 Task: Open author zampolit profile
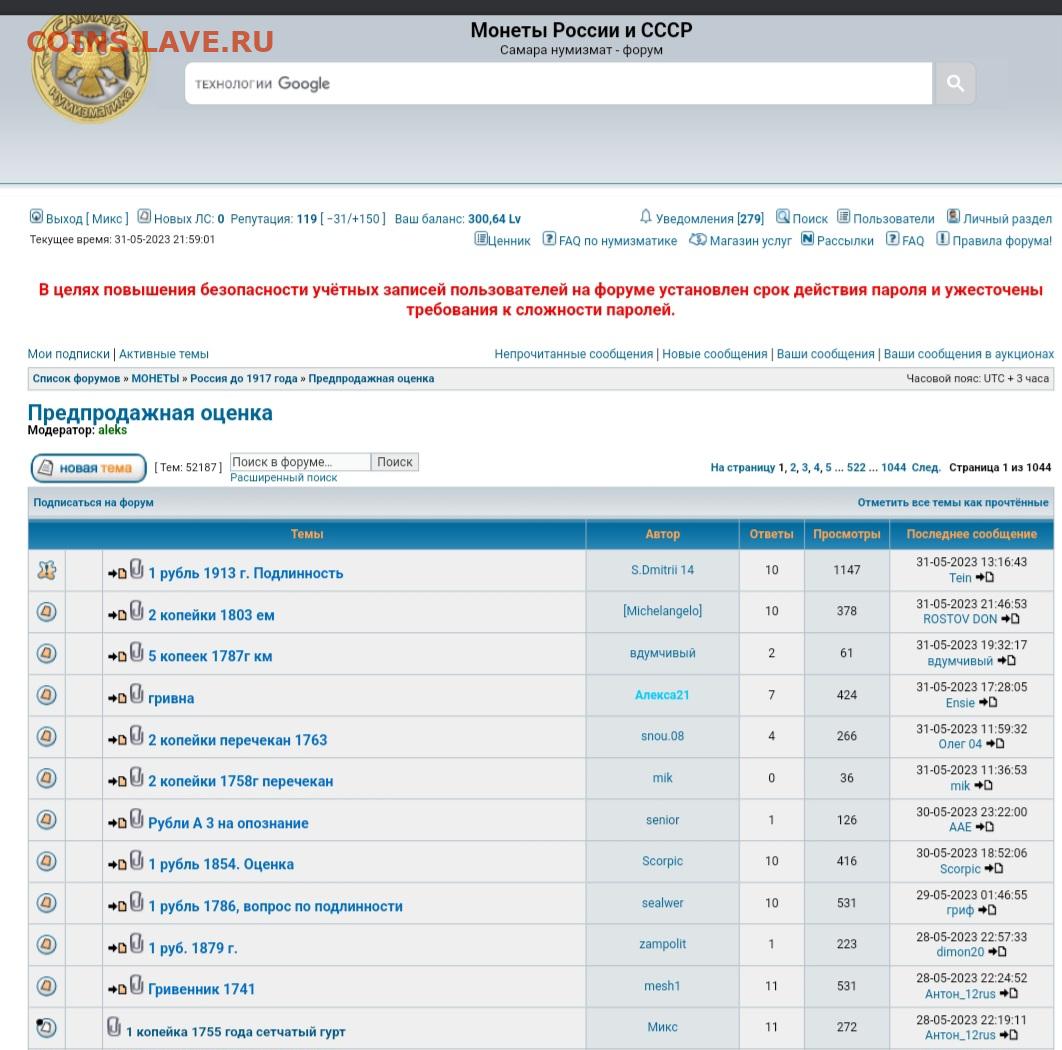pyautogui.click(x=662, y=944)
